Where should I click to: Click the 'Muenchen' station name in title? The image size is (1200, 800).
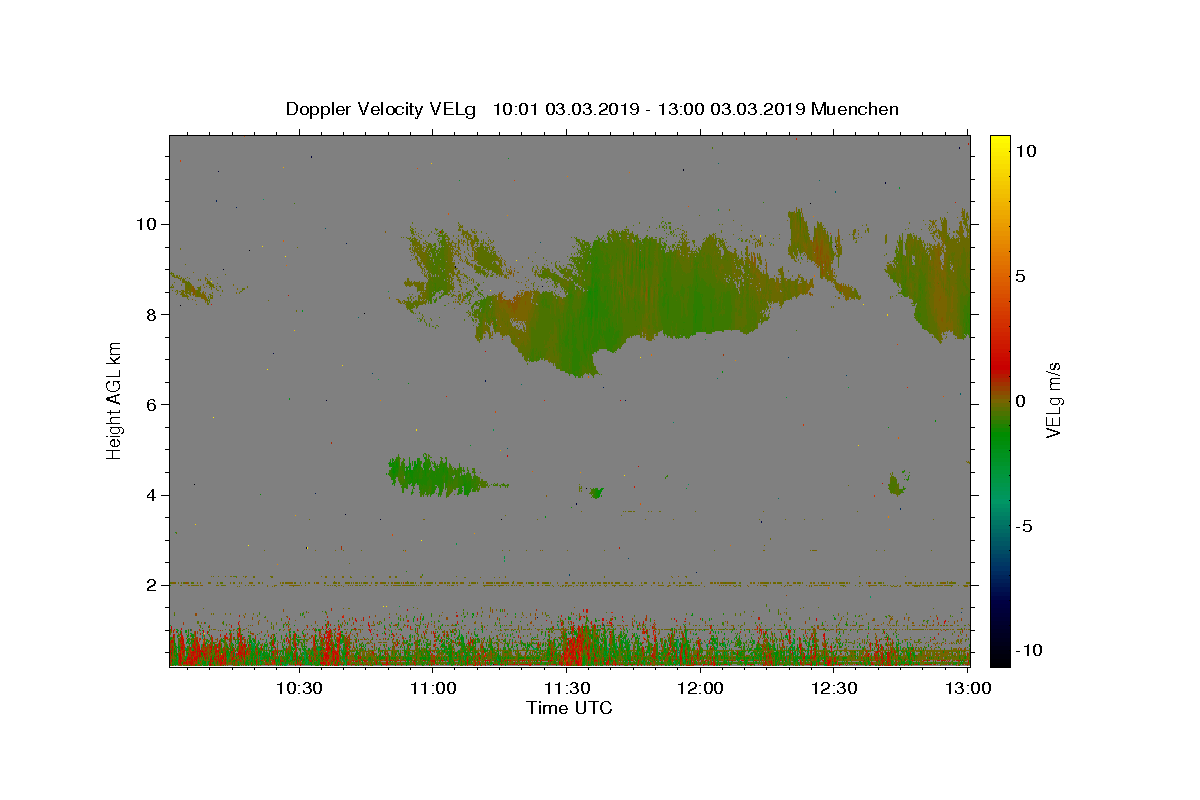(x=855, y=109)
